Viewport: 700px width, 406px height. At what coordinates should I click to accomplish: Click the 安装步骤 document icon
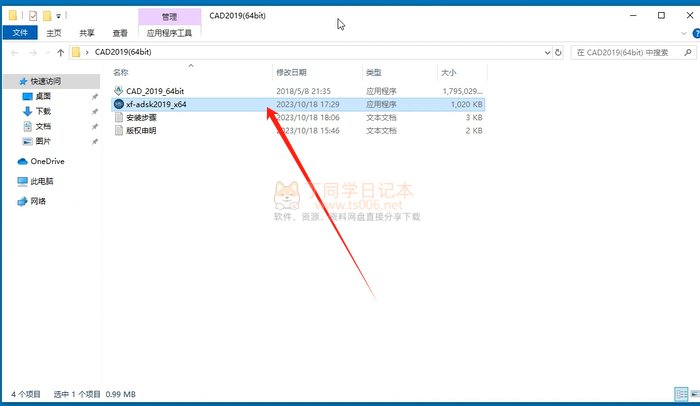[x=118, y=117]
